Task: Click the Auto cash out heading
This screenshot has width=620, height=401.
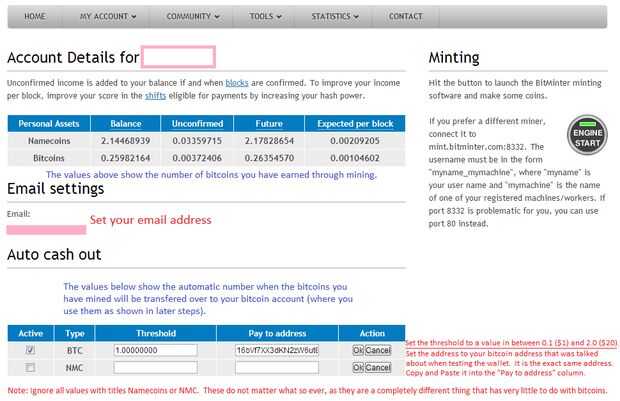Action: pos(54,254)
